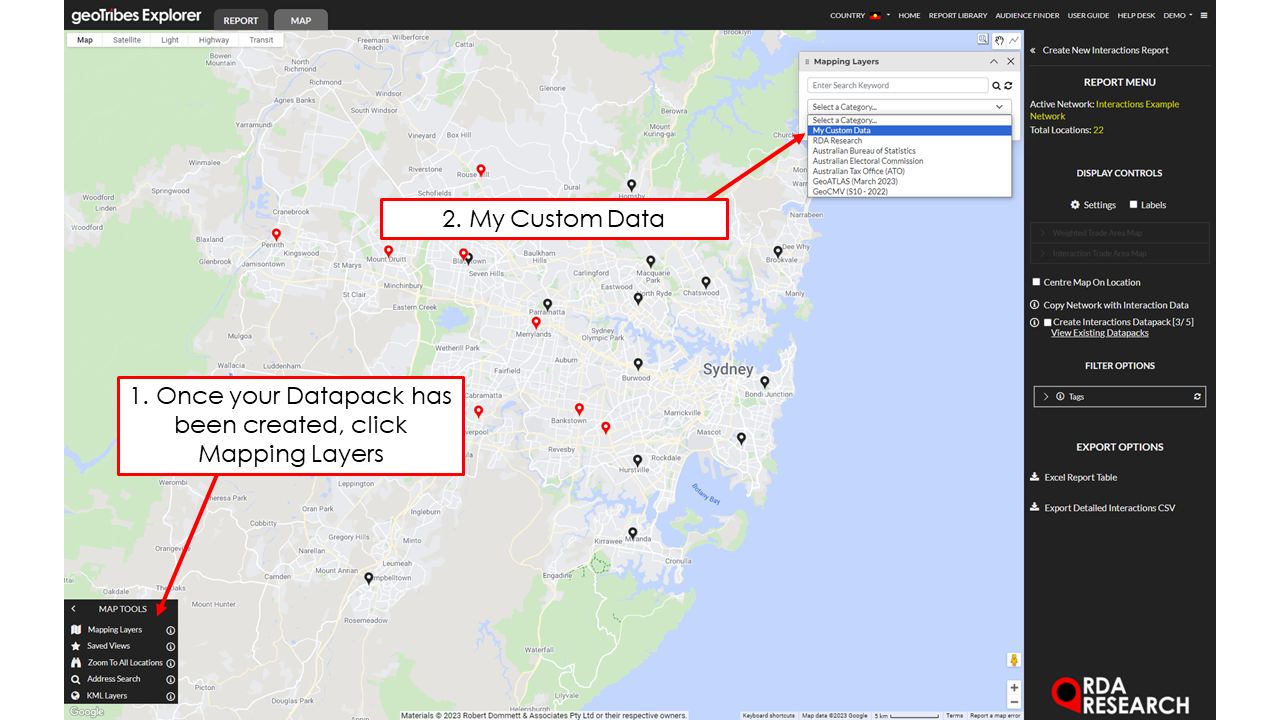Open HELP DESK in top navigation
This screenshot has height=720, width=1280.
[1136, 16]
